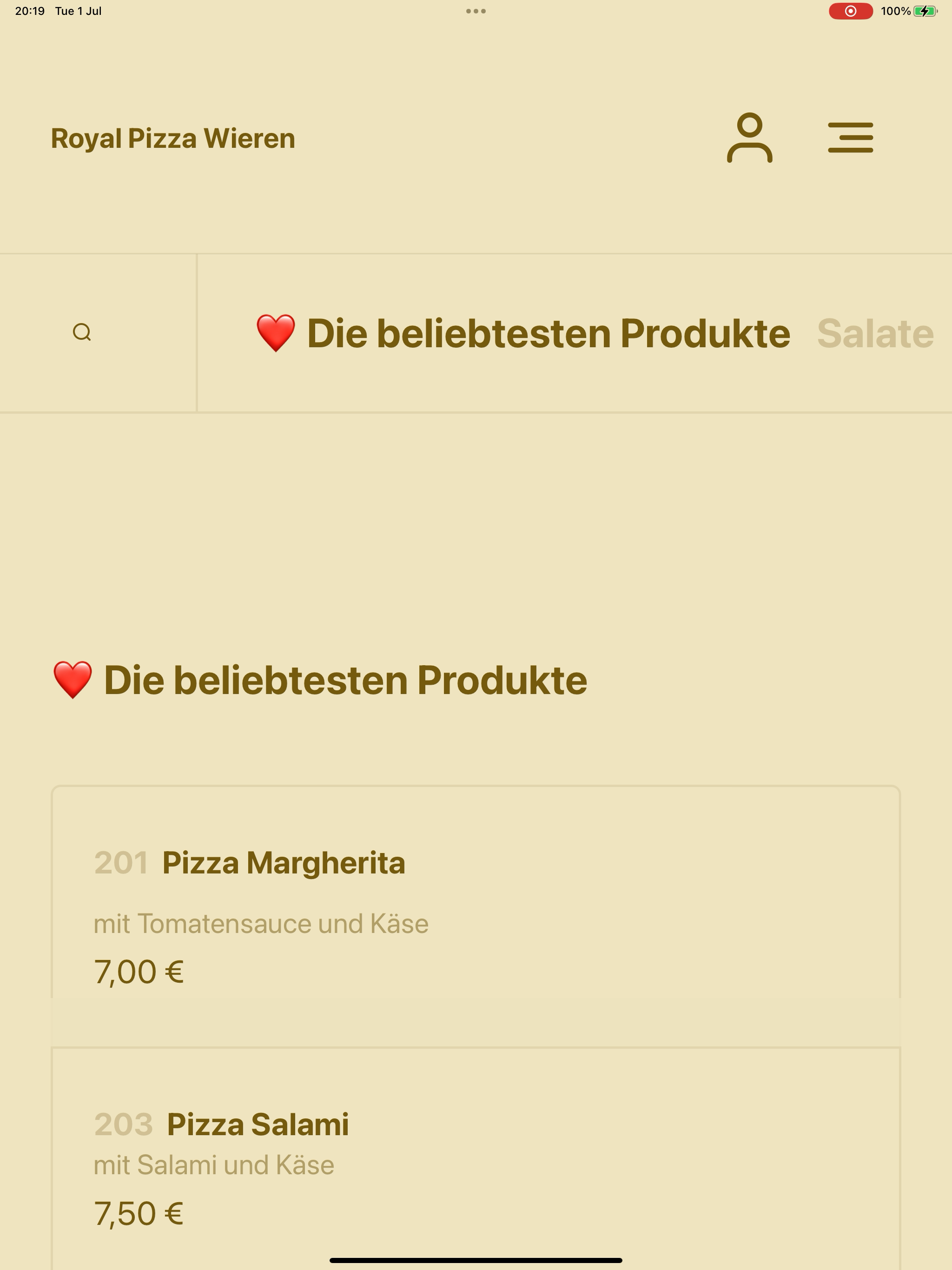952x1270 pixels.
Task: Tap the red heart in category bar
Action: click(x=276, y=333)
